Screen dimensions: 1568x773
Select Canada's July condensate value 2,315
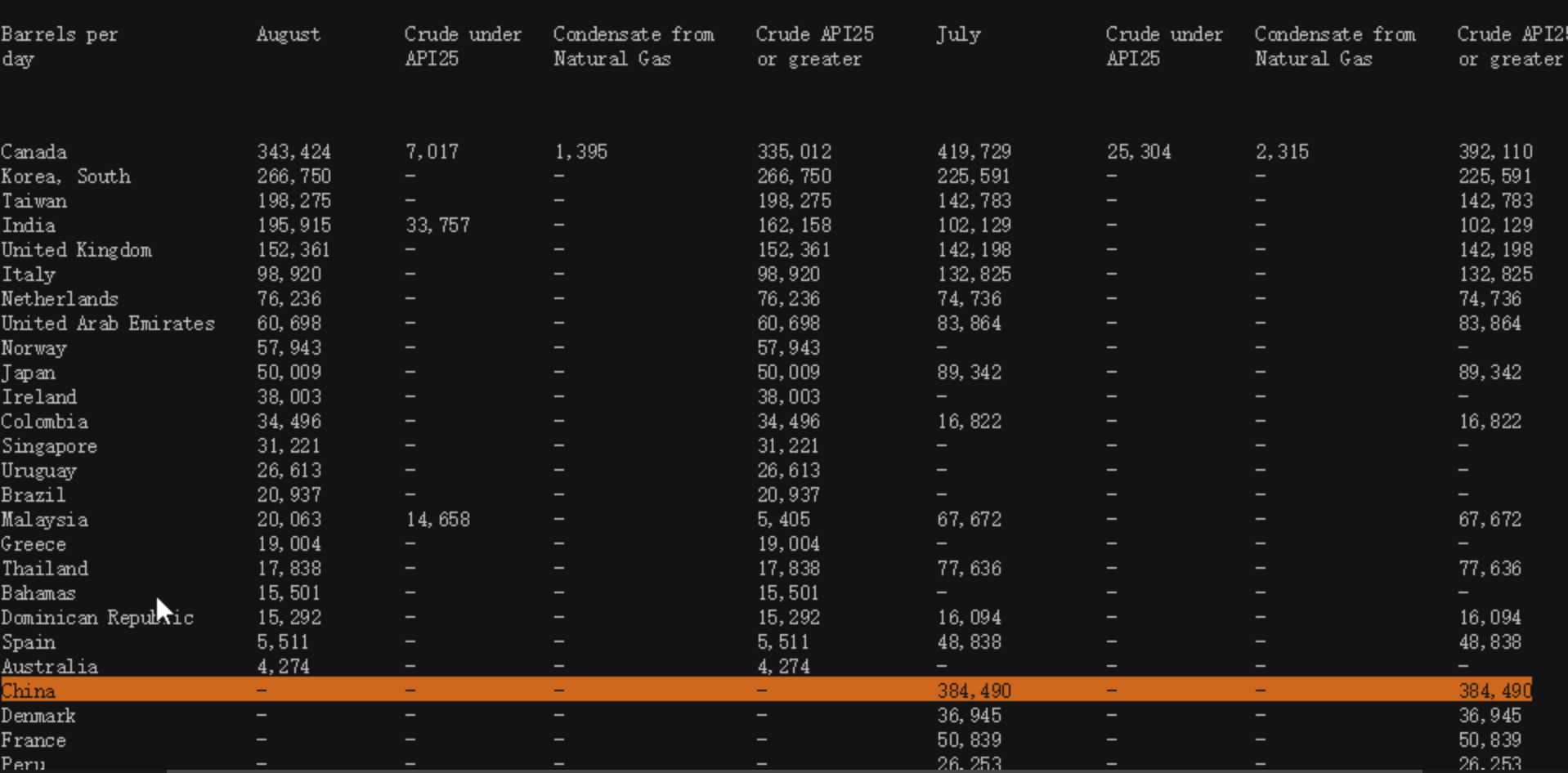point(1282,152)
